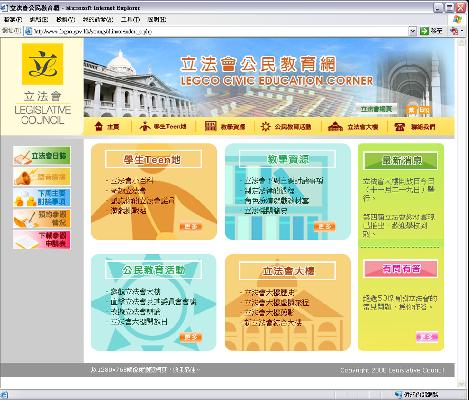This screenshot has width=469, height=400.
Task: Open the blue 下周主要討論事項 sidebar button
Action: coord(42,197)
